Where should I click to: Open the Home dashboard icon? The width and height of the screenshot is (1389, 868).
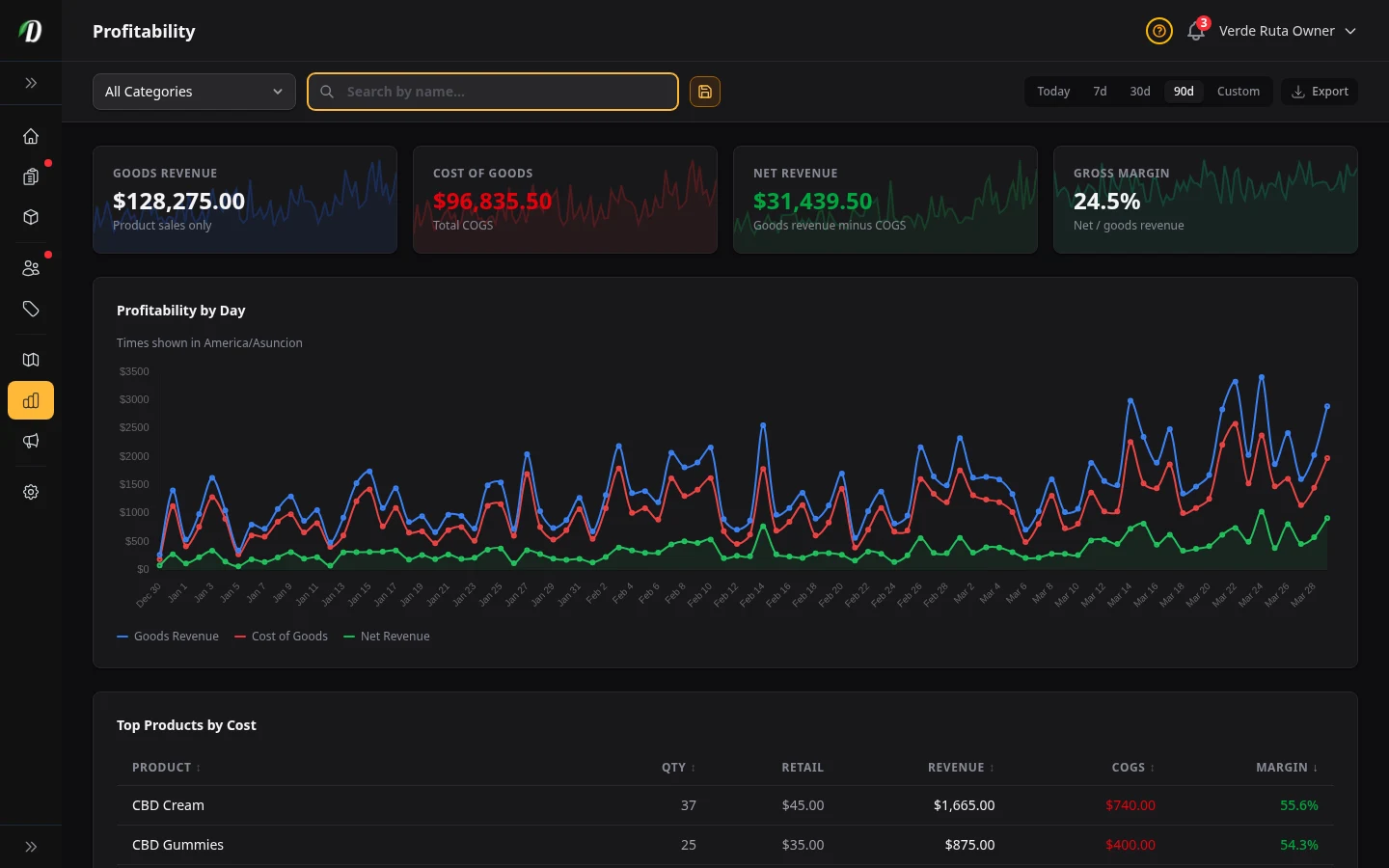(31, 136)
